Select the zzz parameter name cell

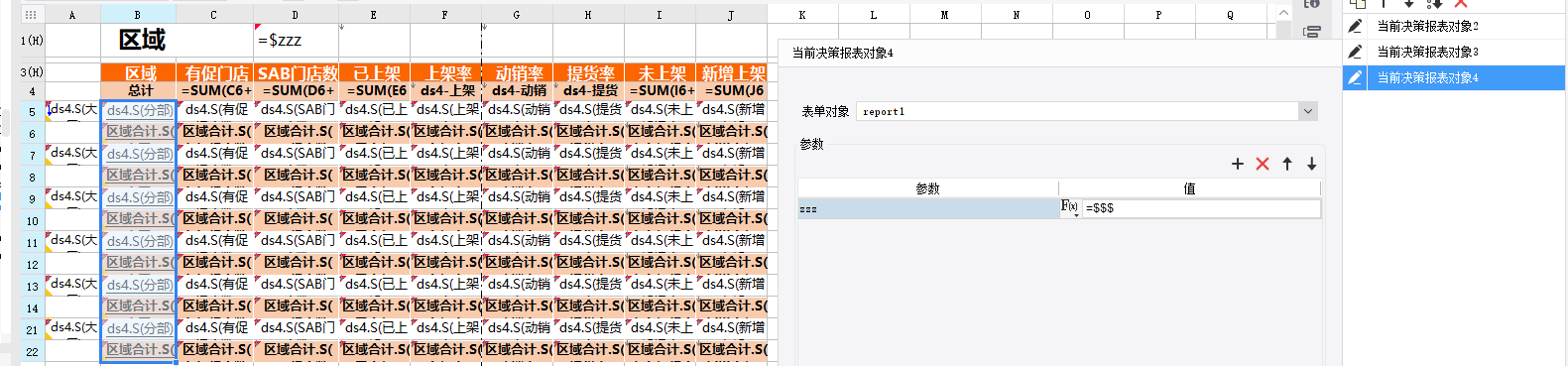(x=928, y=208)
